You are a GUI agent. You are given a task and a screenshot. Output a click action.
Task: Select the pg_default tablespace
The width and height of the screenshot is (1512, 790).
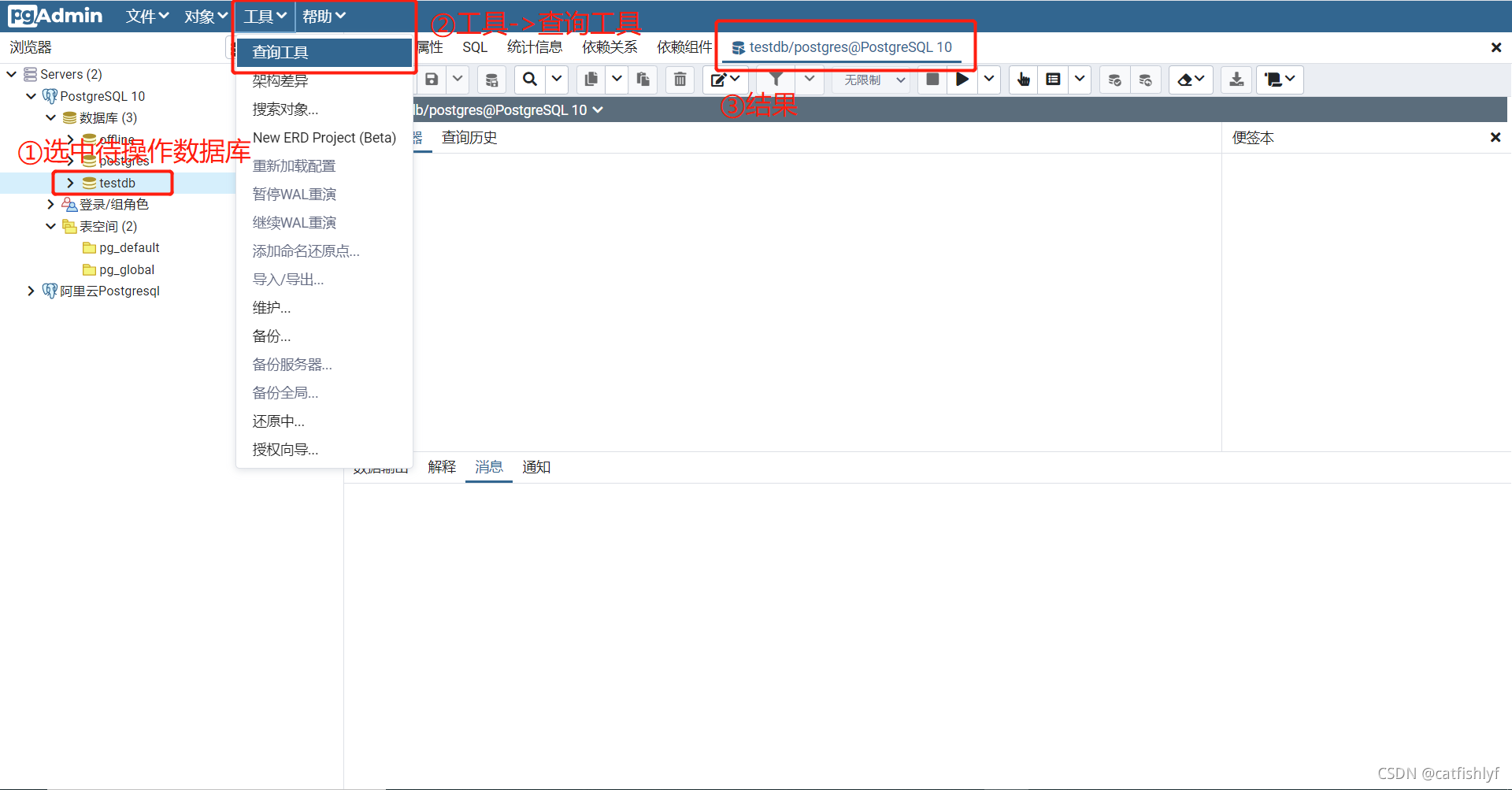coord(130,247)
